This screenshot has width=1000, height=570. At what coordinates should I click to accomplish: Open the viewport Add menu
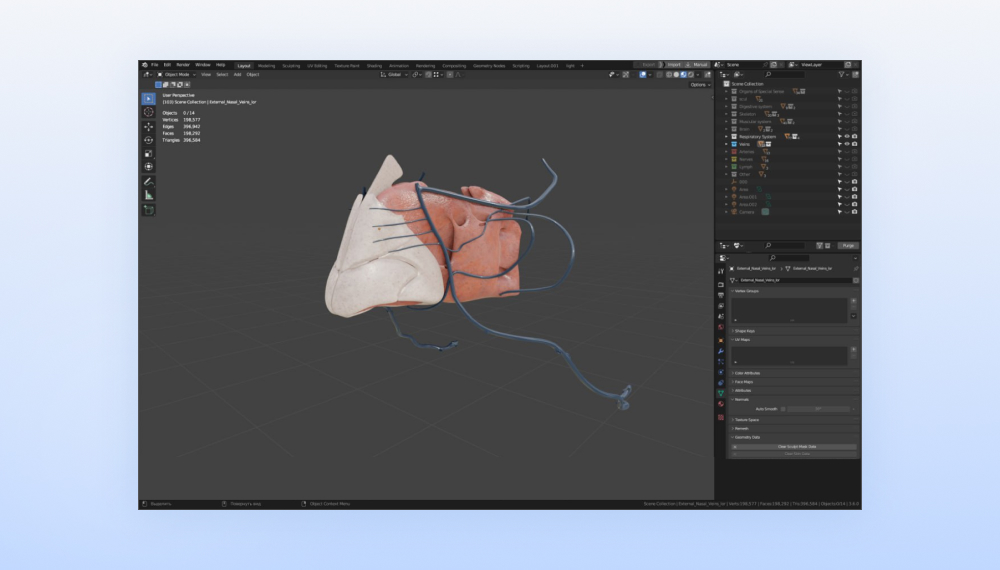tap(237, 75)
